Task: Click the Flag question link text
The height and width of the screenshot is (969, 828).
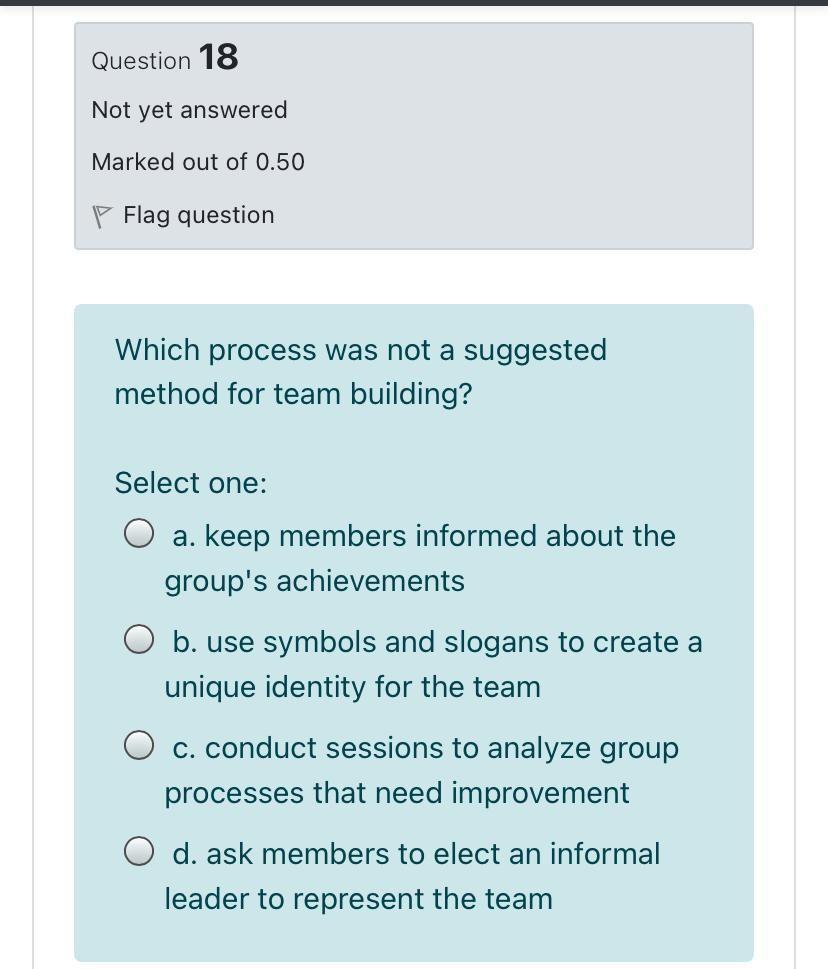Action: [x=198, y=215]
